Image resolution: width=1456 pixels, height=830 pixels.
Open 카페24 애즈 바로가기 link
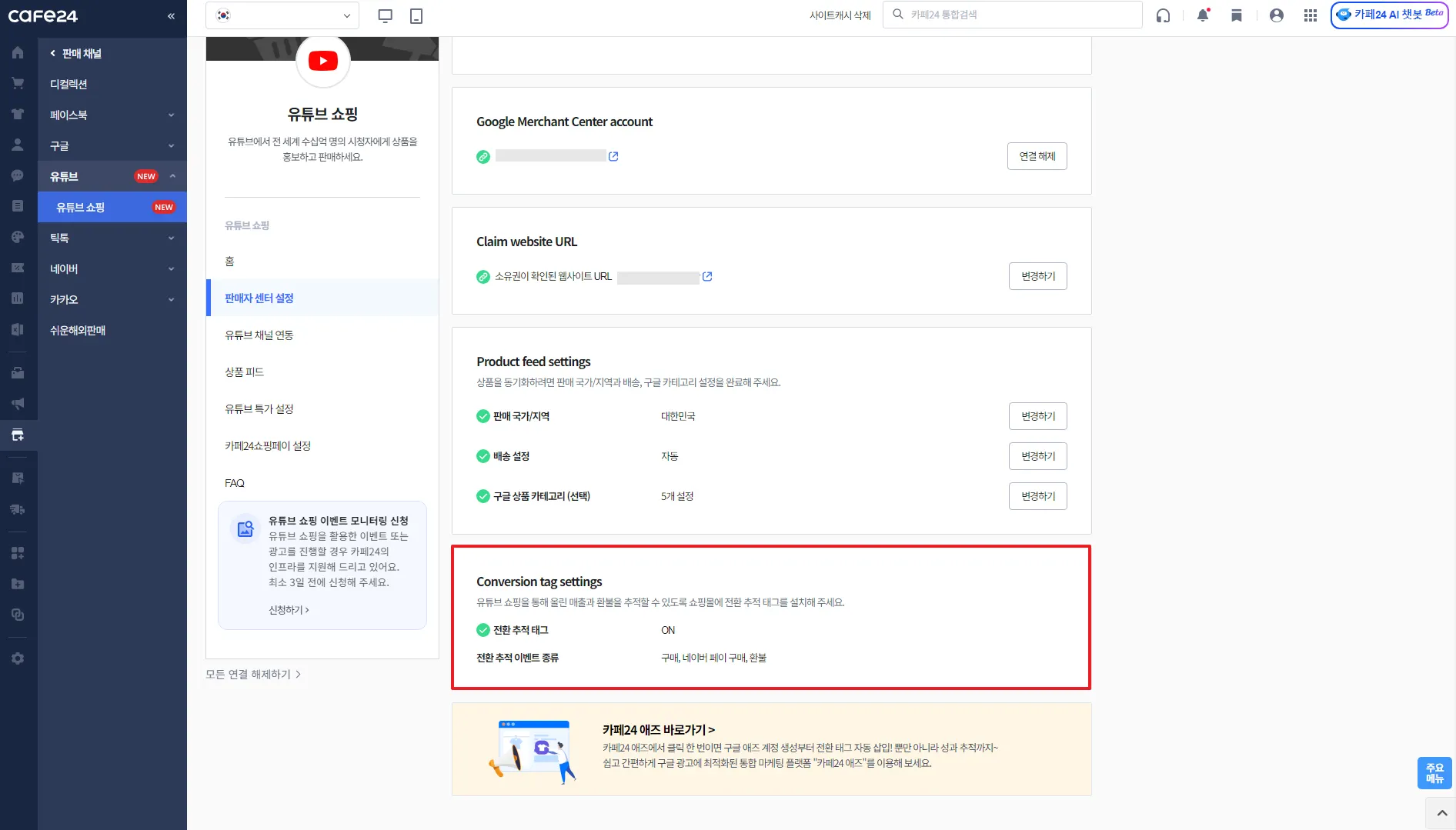point(659,730)
